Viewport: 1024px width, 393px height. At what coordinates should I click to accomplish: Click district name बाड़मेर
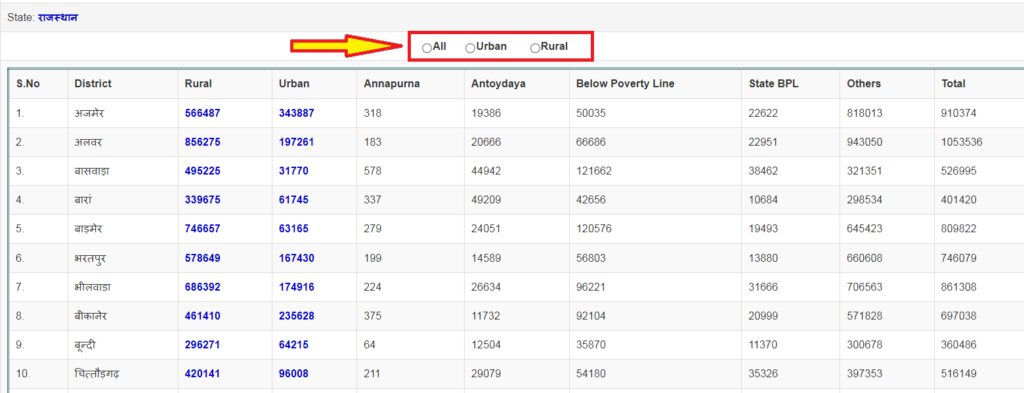tap(89, 229)
